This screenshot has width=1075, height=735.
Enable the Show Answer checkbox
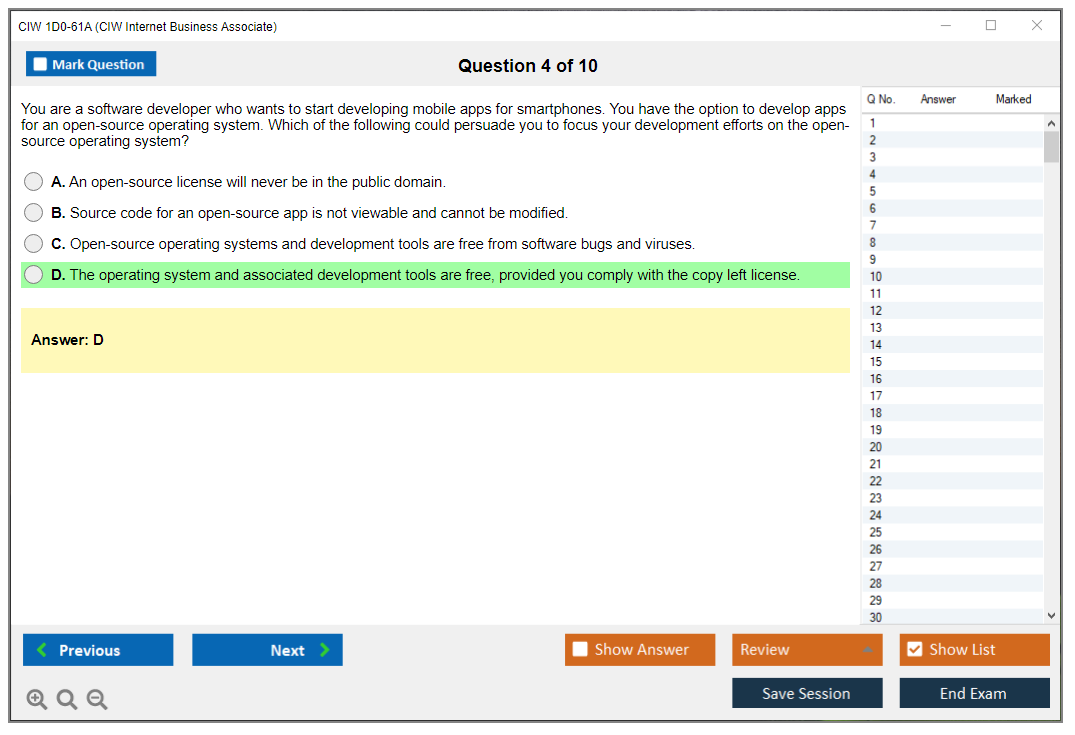(580, 650)
